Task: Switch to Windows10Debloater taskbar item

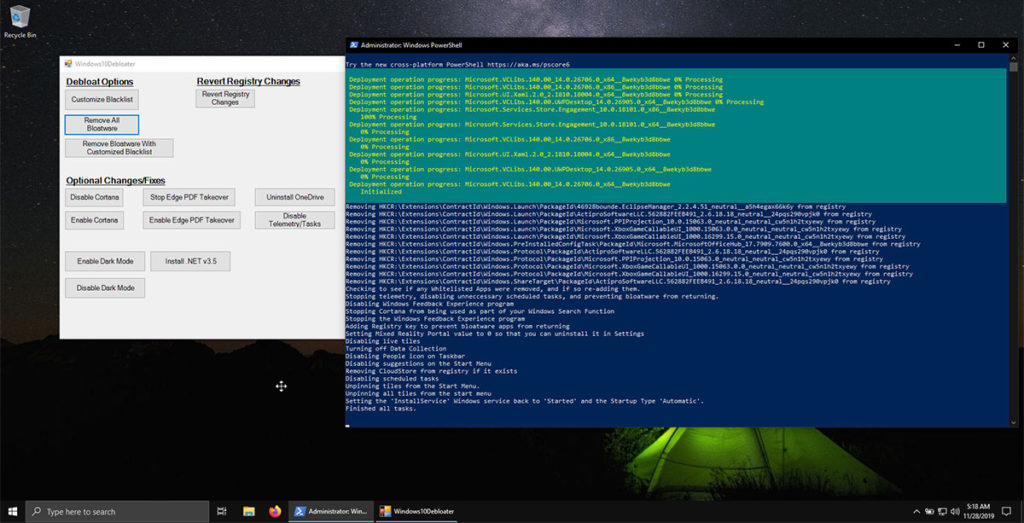Action: pyautogui.click(x=417, y=511)
